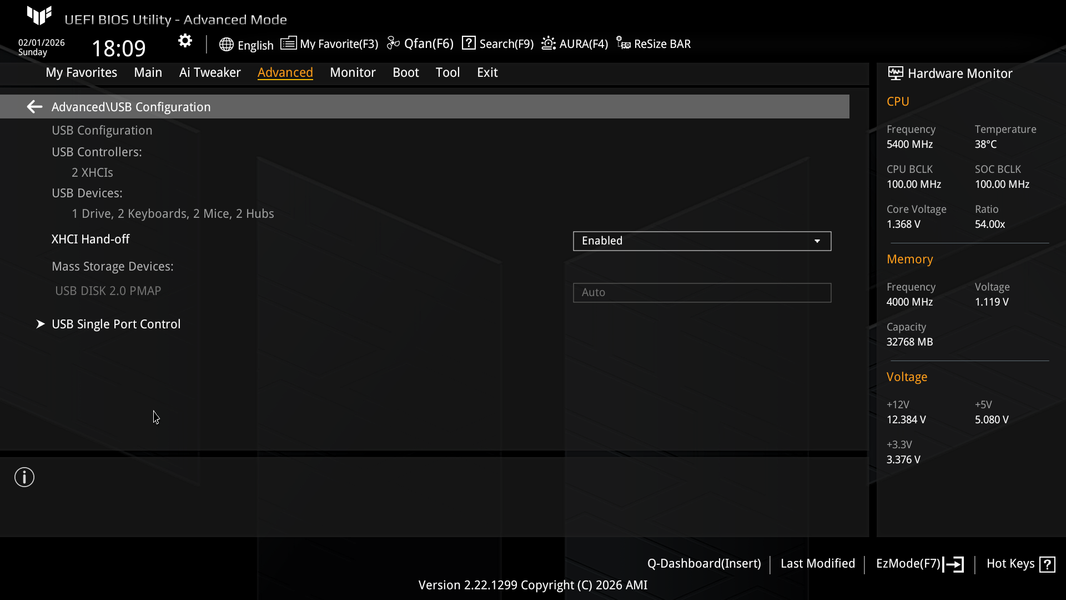
Task: Click the Advanced\USB Configuration breadcrumb
Action: click(131, 107)
